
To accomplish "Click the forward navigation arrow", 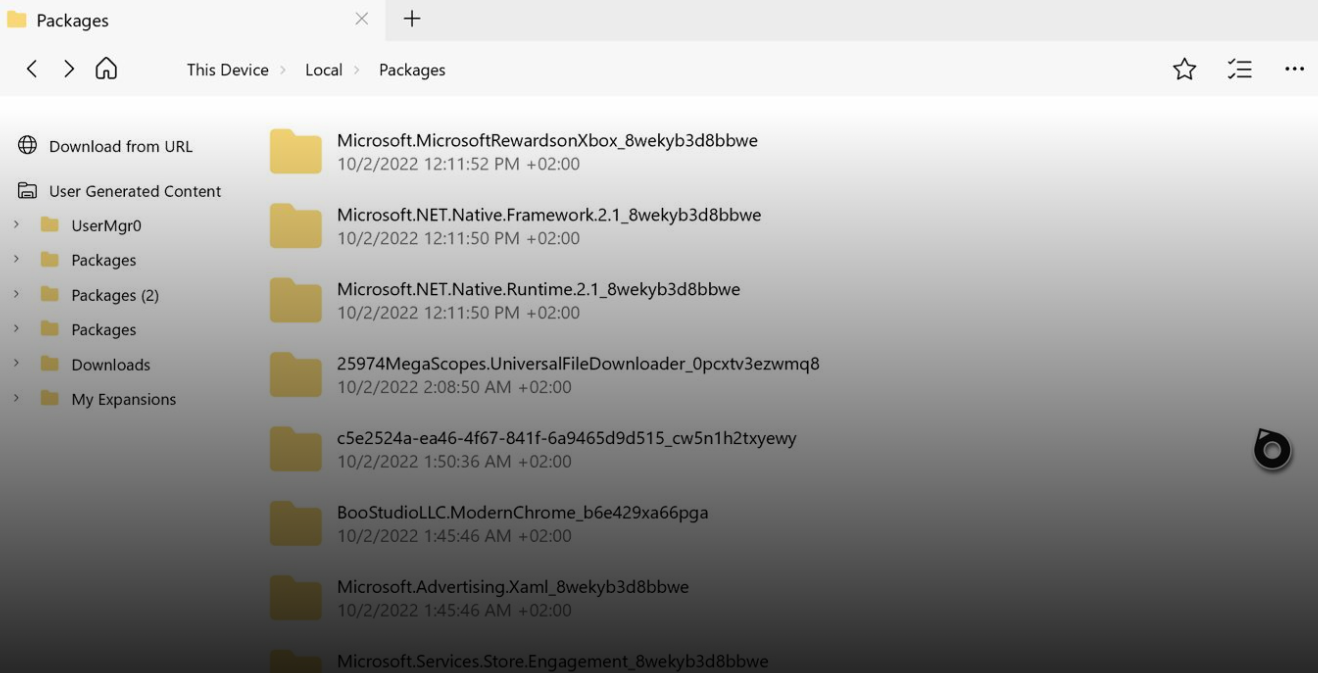I will tap(68, 68).
